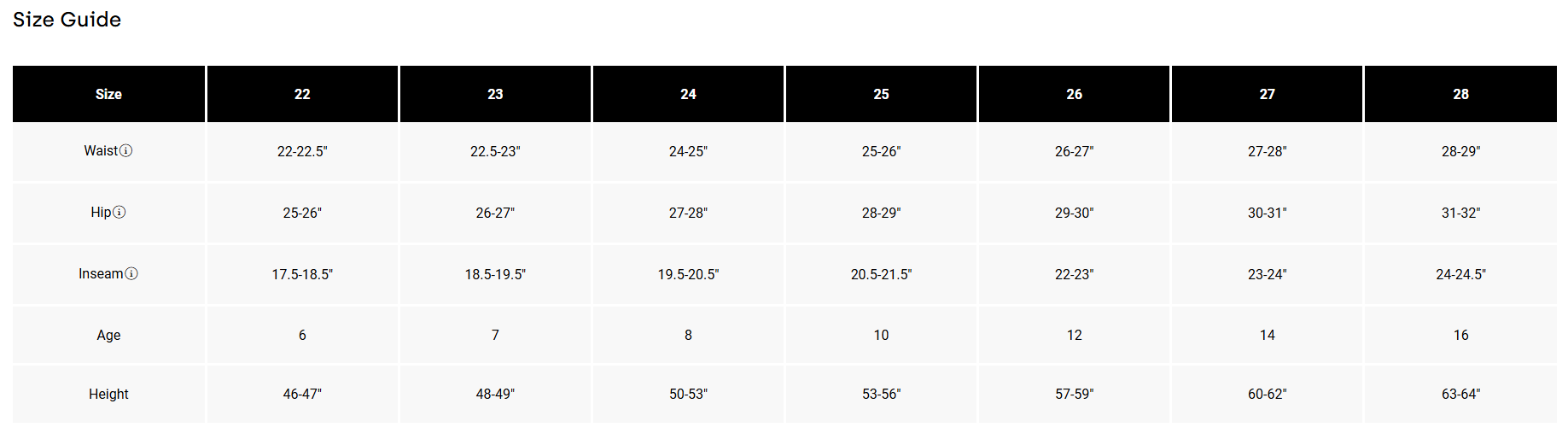
Task: Click the Age row label
Action: coord(108,336)
